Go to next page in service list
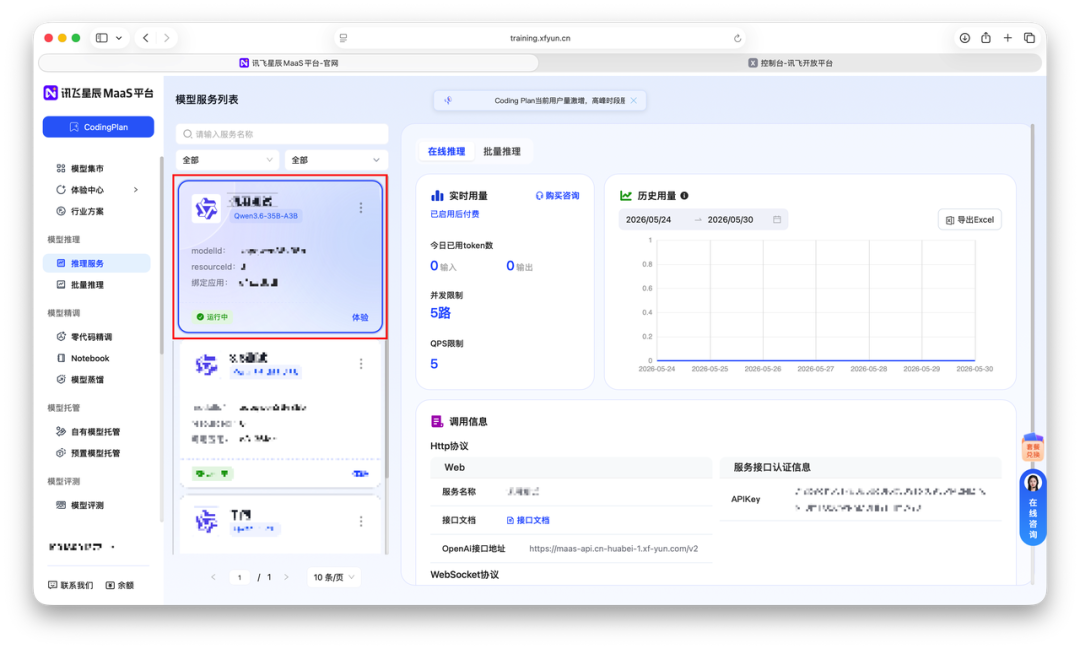 [287, 577]
